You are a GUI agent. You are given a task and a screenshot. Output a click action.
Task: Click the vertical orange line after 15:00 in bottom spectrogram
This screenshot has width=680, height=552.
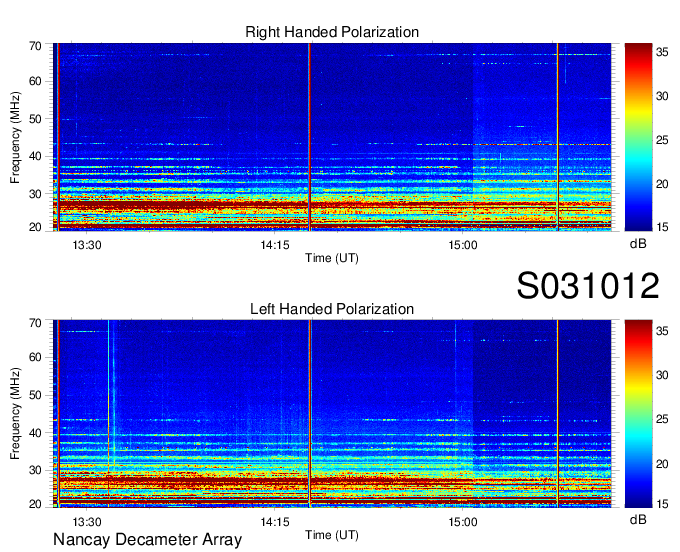tap(558, 414)
